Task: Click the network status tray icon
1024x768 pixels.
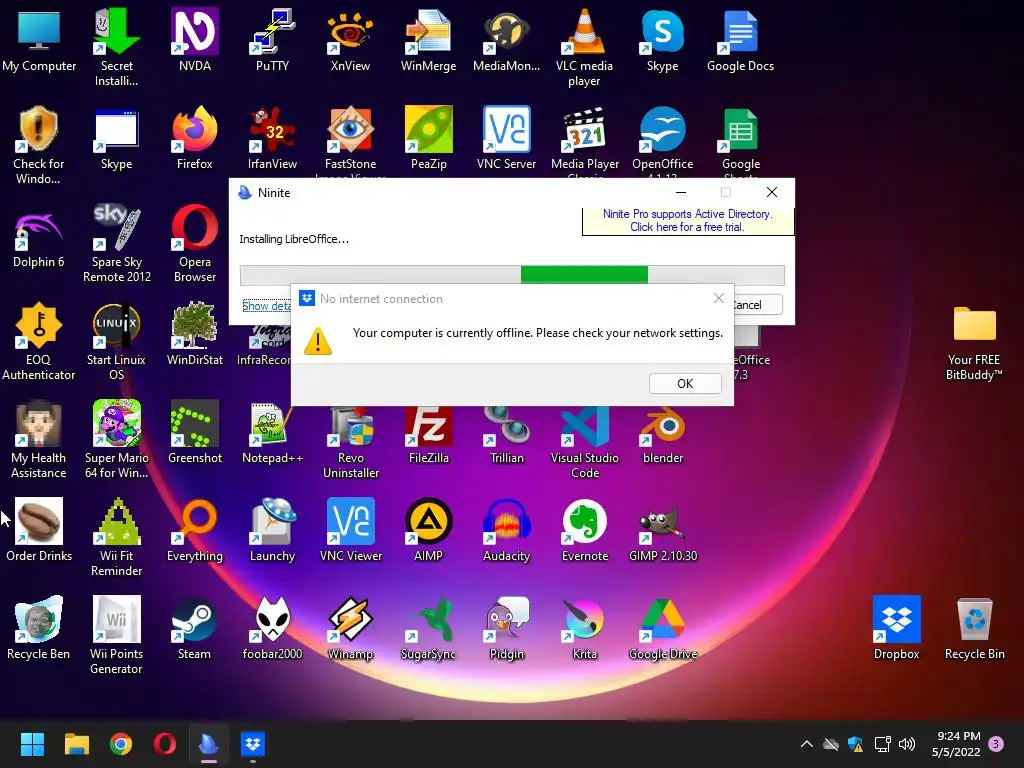Action: point(882,744)
